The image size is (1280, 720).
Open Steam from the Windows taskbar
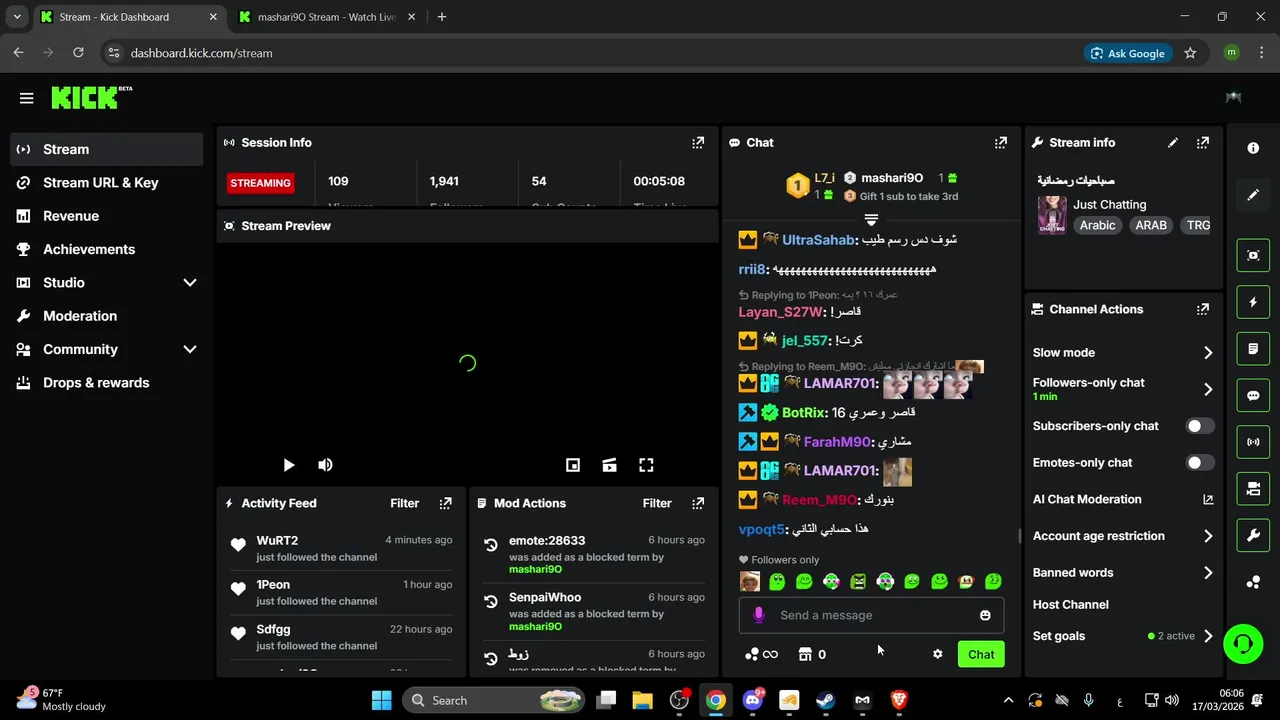pyautogui.click(x=825, y=700)
